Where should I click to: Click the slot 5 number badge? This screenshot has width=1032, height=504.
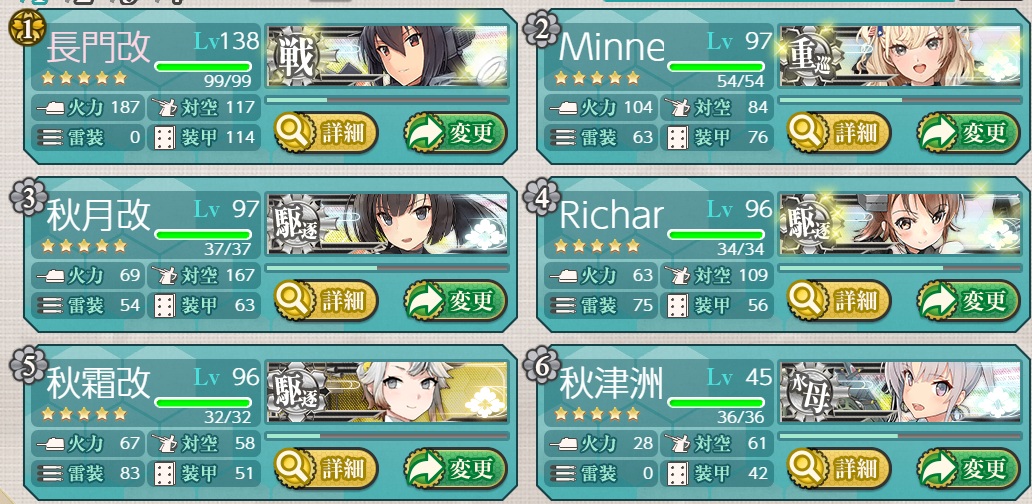coord(26,364)
